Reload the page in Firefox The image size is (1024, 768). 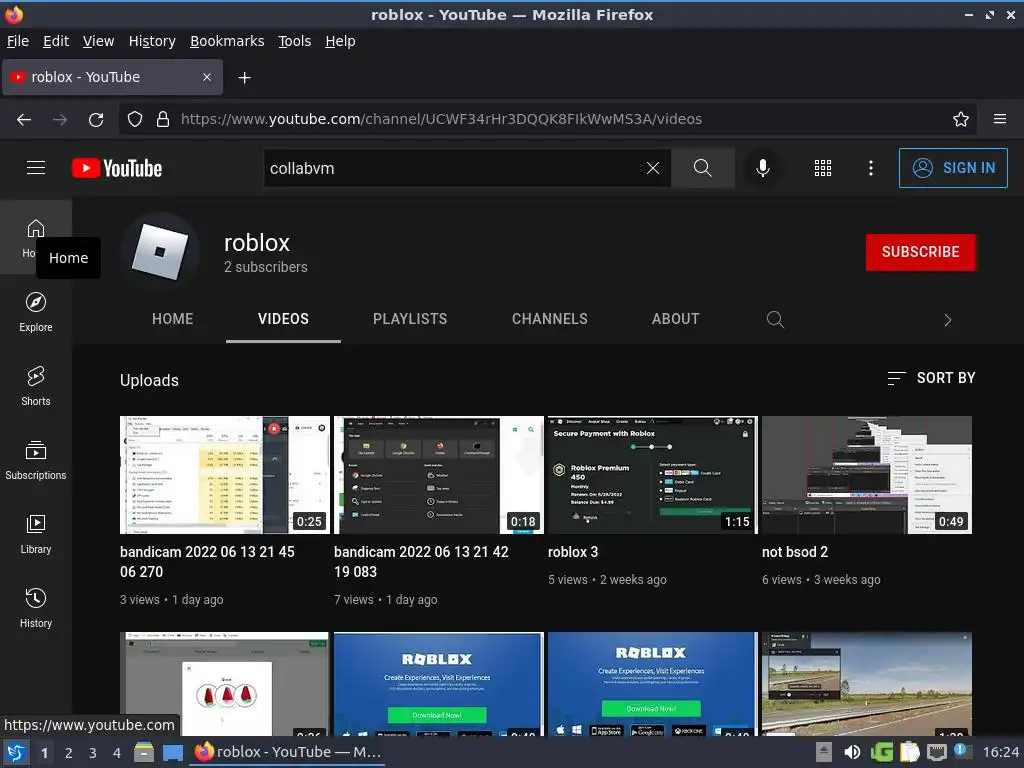coord(96,120)
